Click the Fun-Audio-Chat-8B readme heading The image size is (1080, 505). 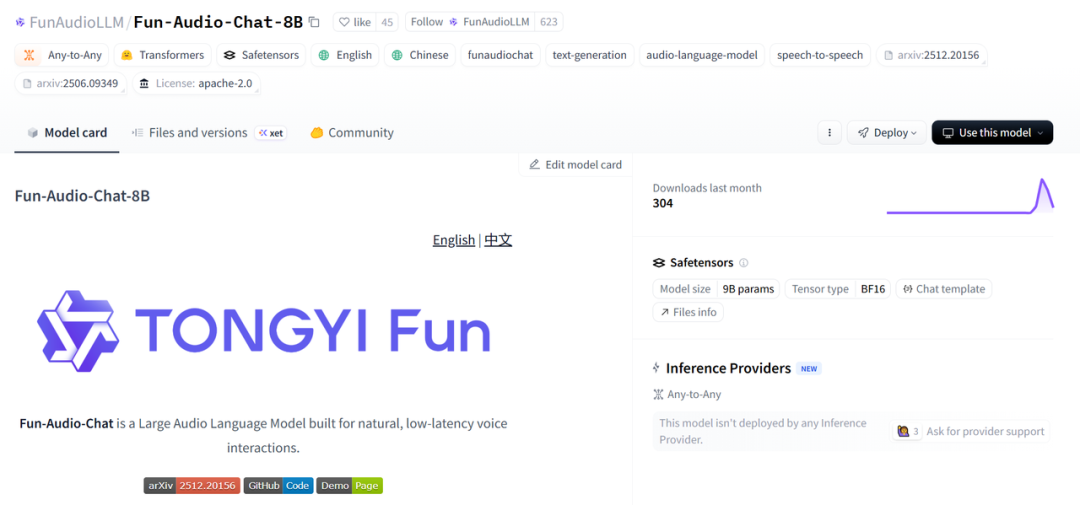click(x=82, y=196)
